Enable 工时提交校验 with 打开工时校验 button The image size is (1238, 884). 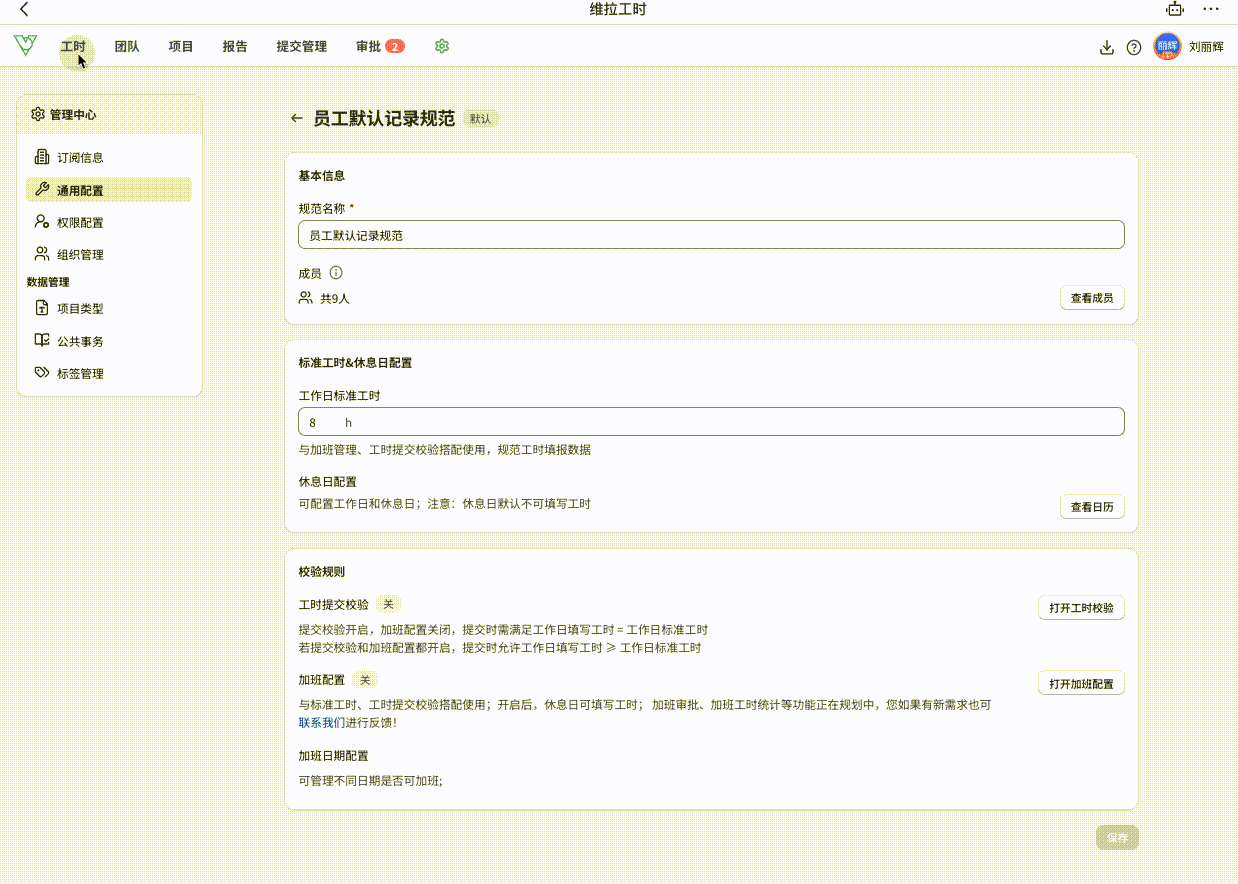[1081, 608]
